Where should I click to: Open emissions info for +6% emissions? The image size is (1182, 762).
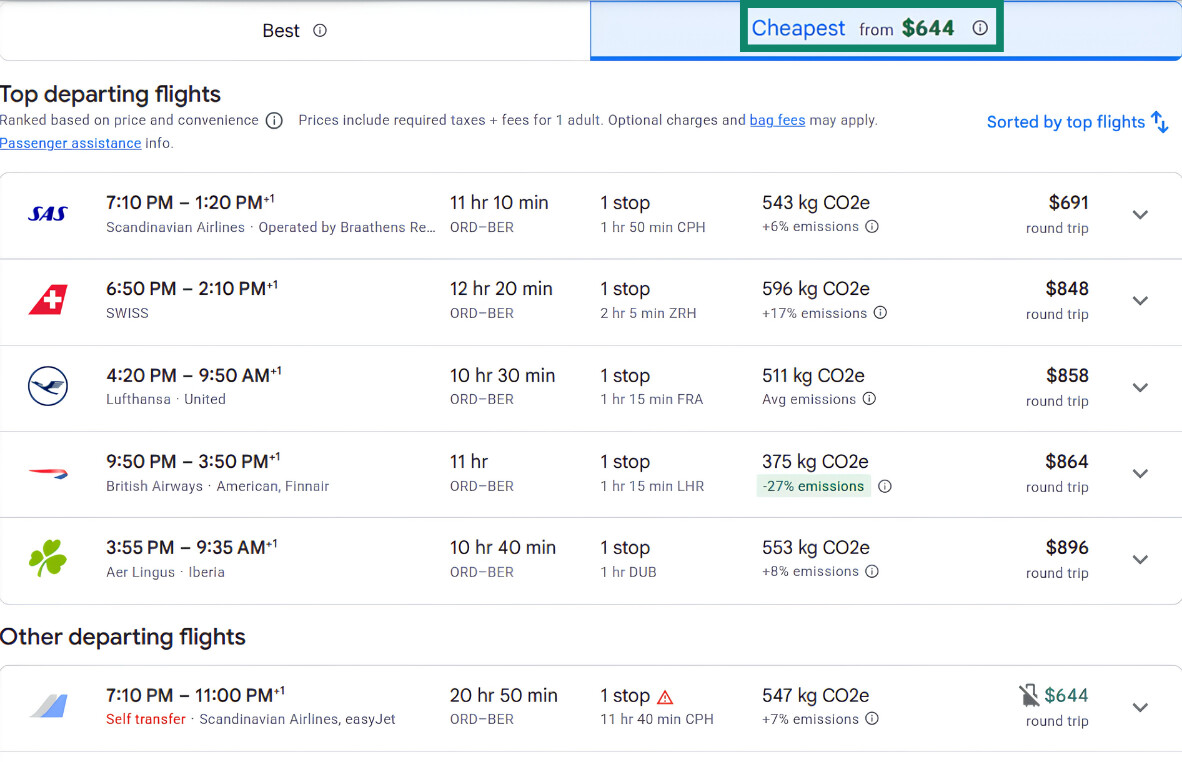[872, 227]
